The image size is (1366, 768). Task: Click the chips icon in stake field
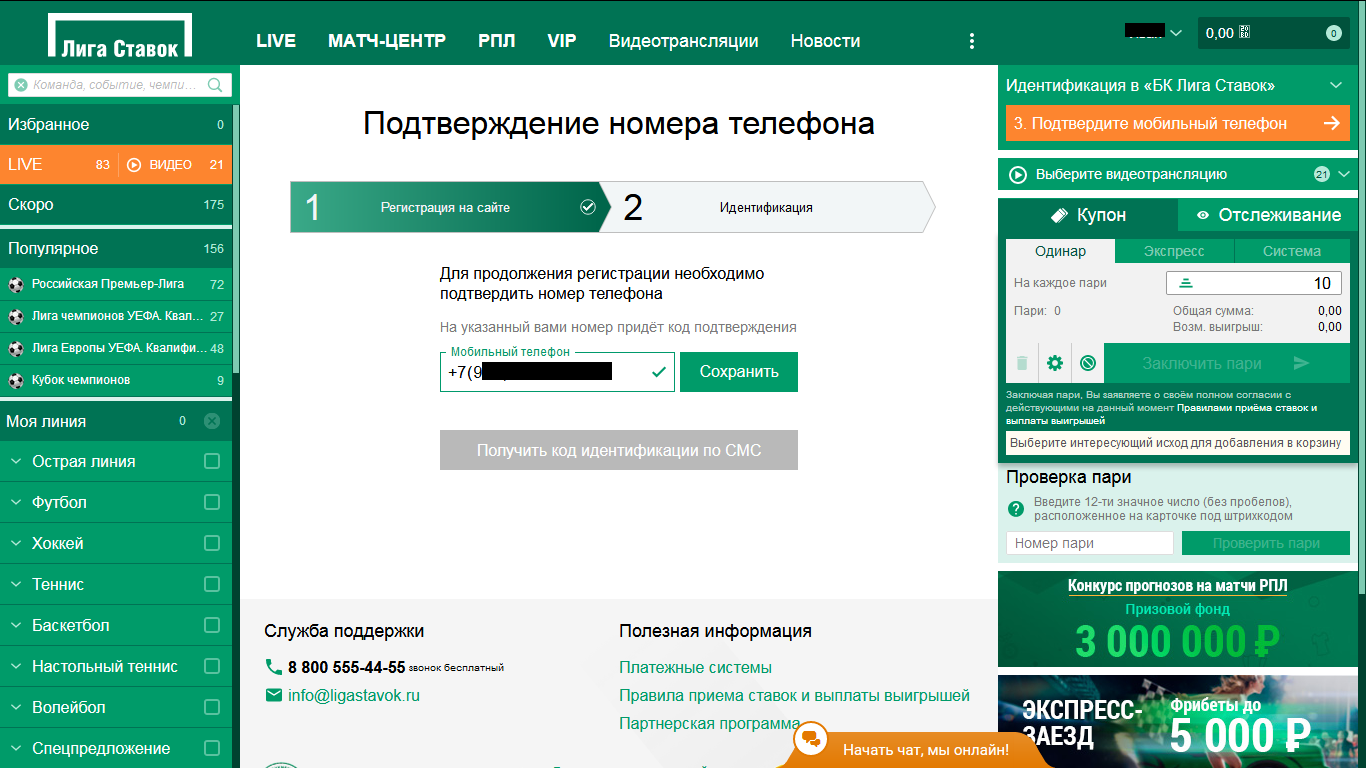pyautogui.click(x=1186, y=283)
